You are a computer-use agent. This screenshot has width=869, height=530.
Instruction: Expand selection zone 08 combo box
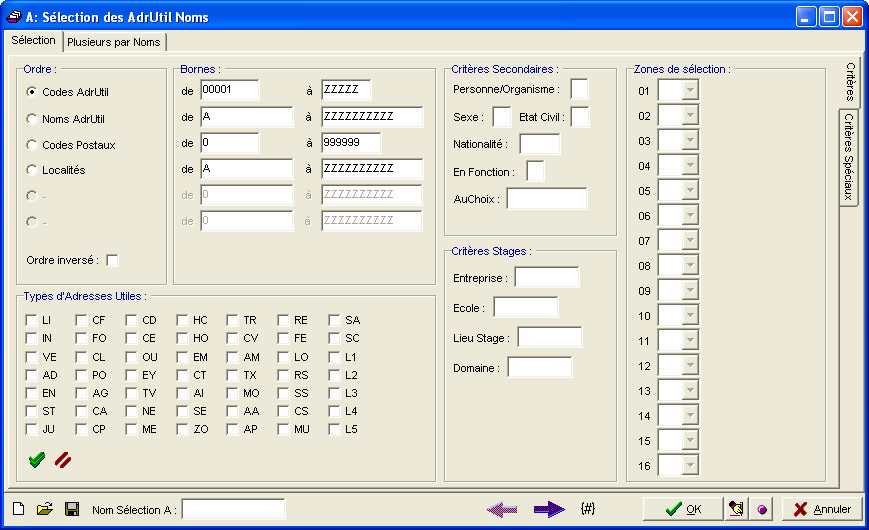click(x=690, y=265)
